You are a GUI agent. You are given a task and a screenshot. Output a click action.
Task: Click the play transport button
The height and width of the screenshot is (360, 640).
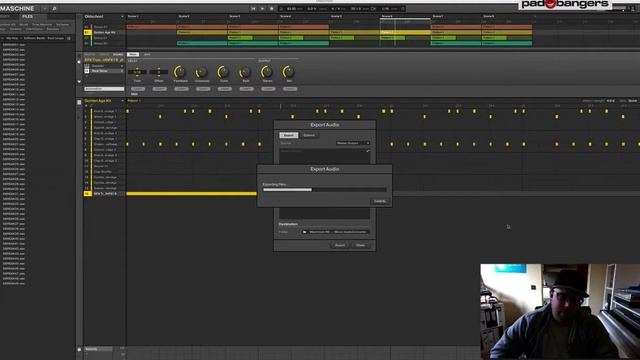(262, 9)
